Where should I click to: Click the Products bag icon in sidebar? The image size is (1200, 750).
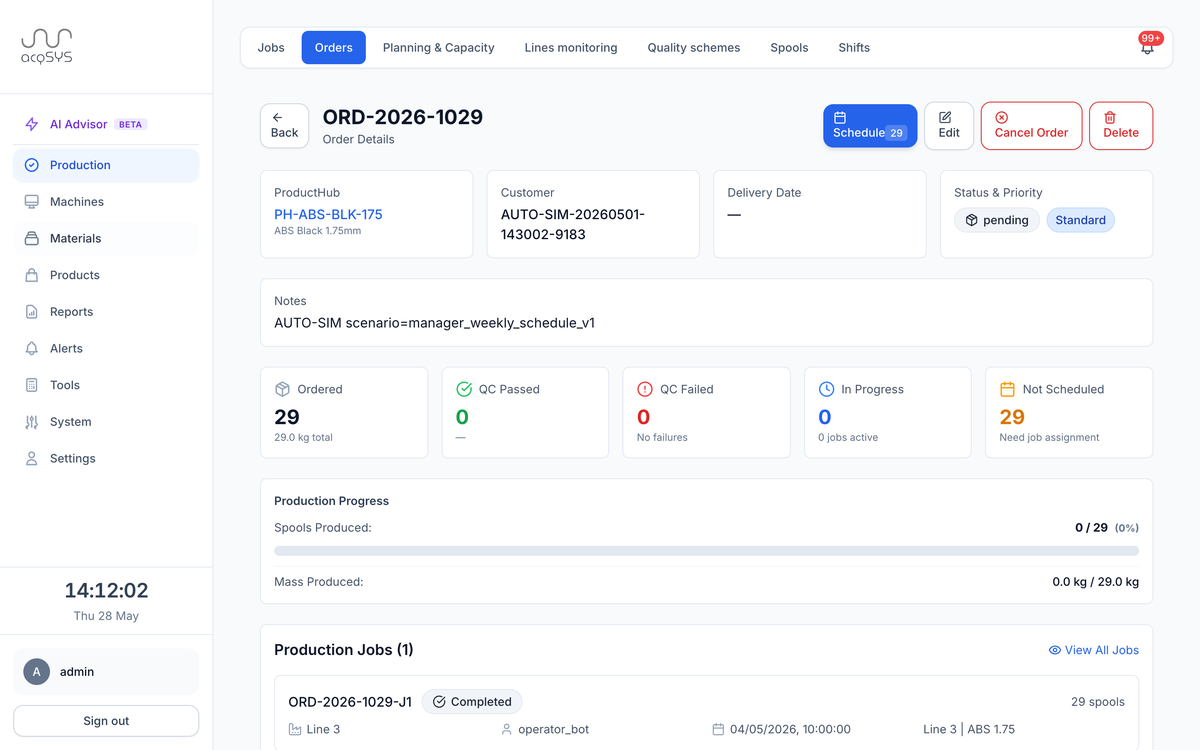pyautogui.click(x=31, y=275)
